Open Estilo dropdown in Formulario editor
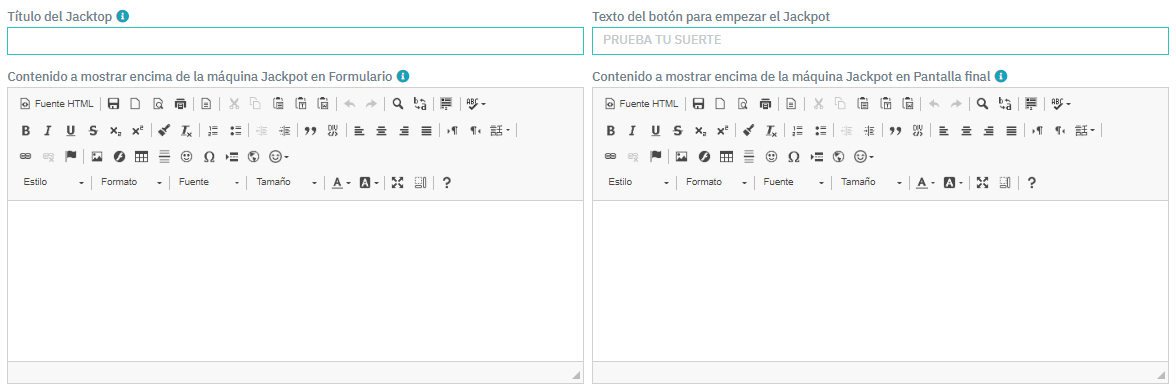Screen dimensions: 1176x392 53,182
